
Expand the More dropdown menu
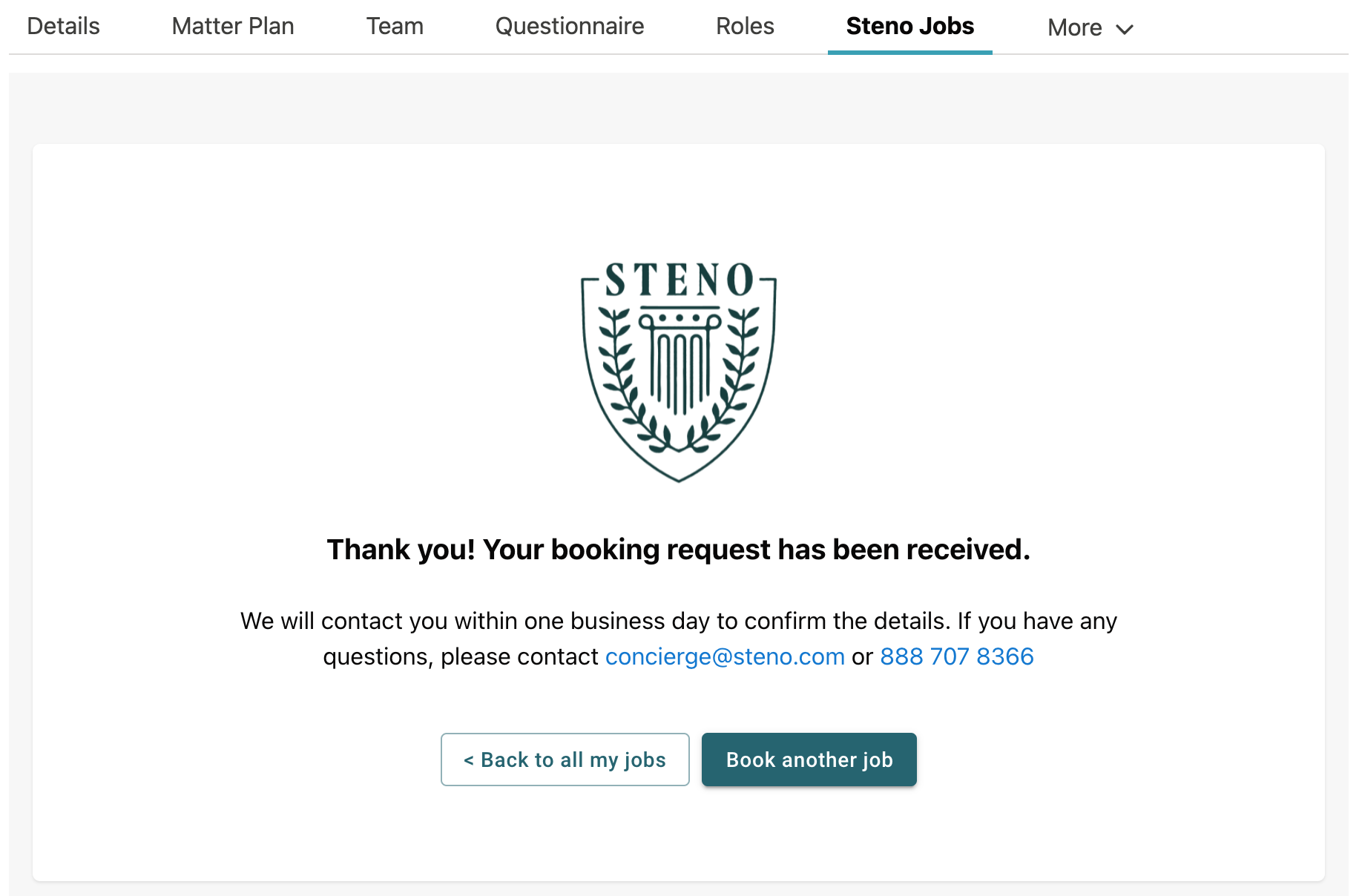coord(1090,28)
